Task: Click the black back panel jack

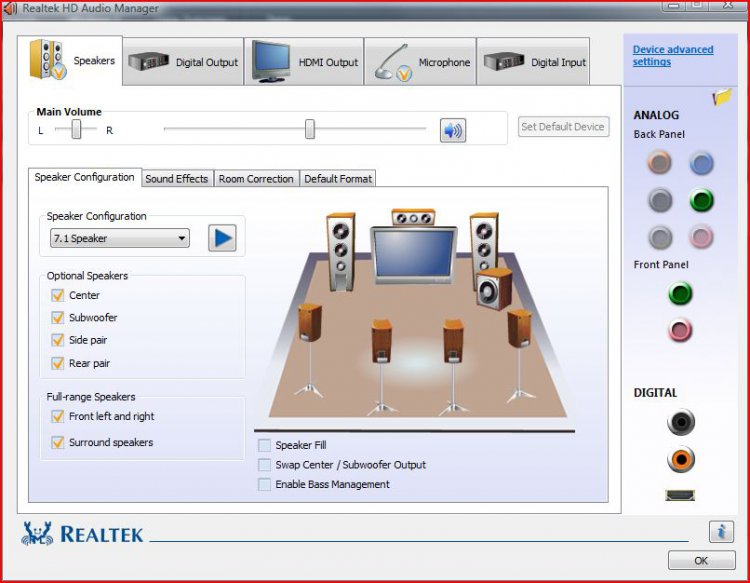Action: click(660, 200)
